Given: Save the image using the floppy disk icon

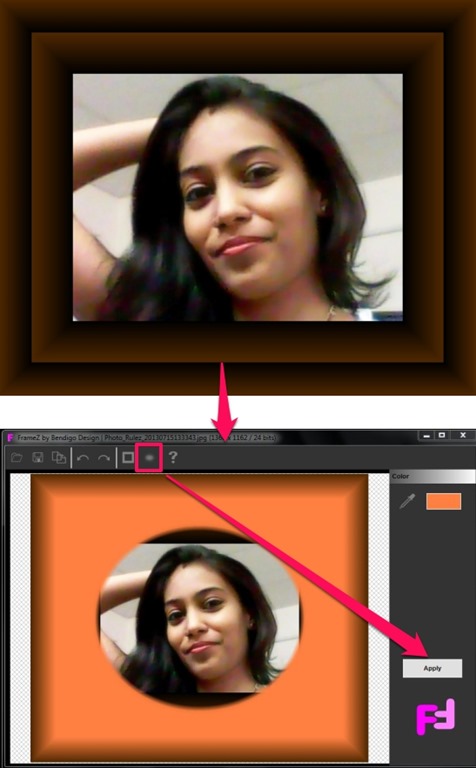Looking at the screenshot, I should [x=38, y=458].
